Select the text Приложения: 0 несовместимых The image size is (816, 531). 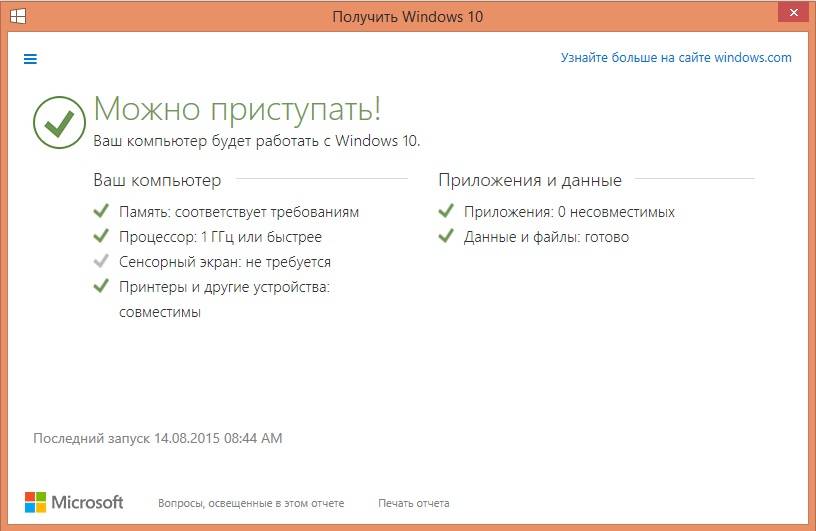coord(569,212)
